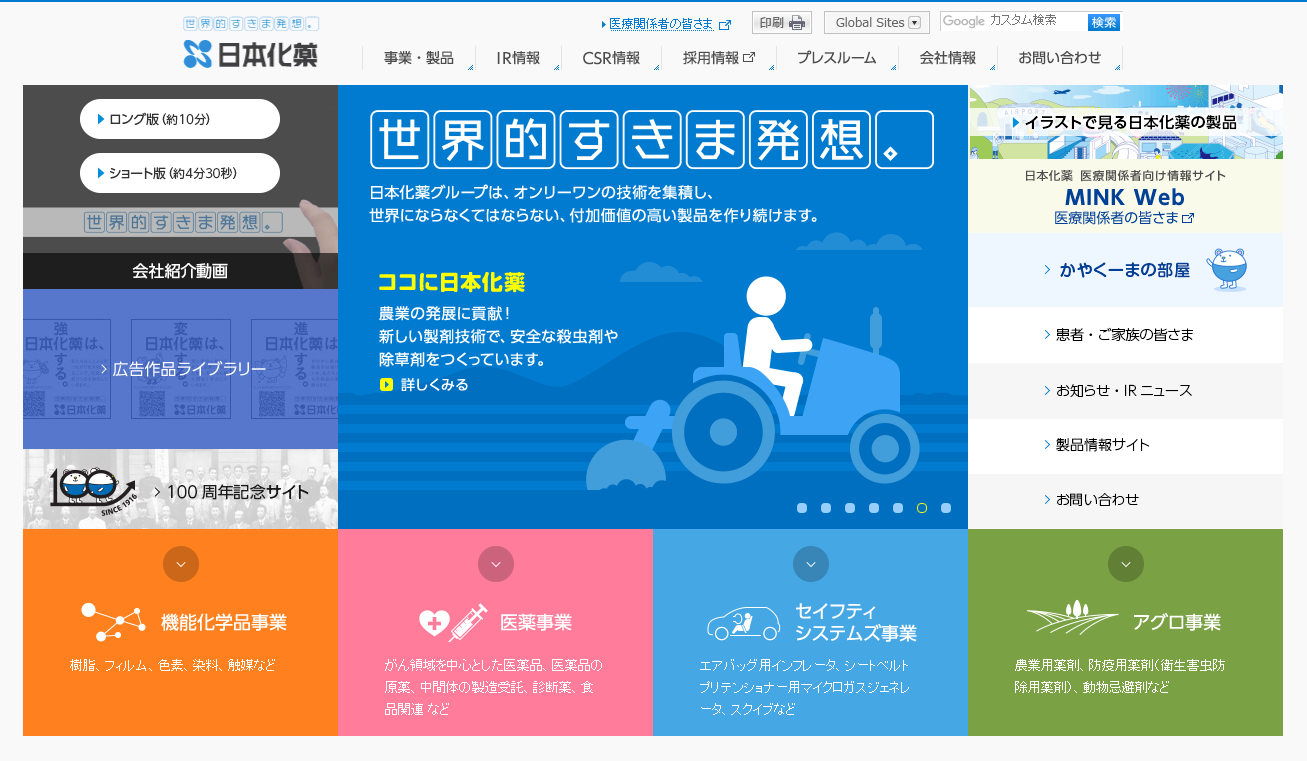This screenshot has height=761, width=1307.
Task: Click the 詳しくみる link on the slide
Action: [x=434, y=385]
